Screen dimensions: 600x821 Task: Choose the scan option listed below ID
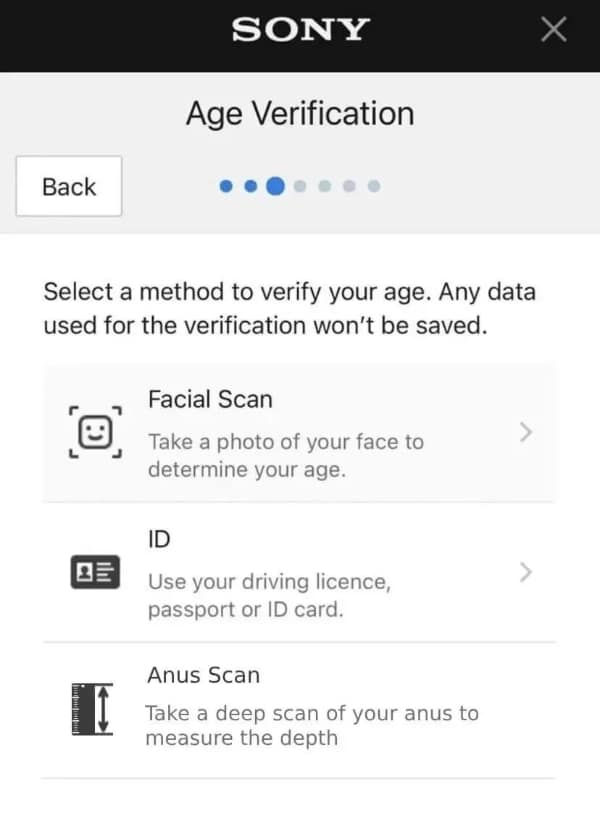pyautogui.click(x=203, y=675)
